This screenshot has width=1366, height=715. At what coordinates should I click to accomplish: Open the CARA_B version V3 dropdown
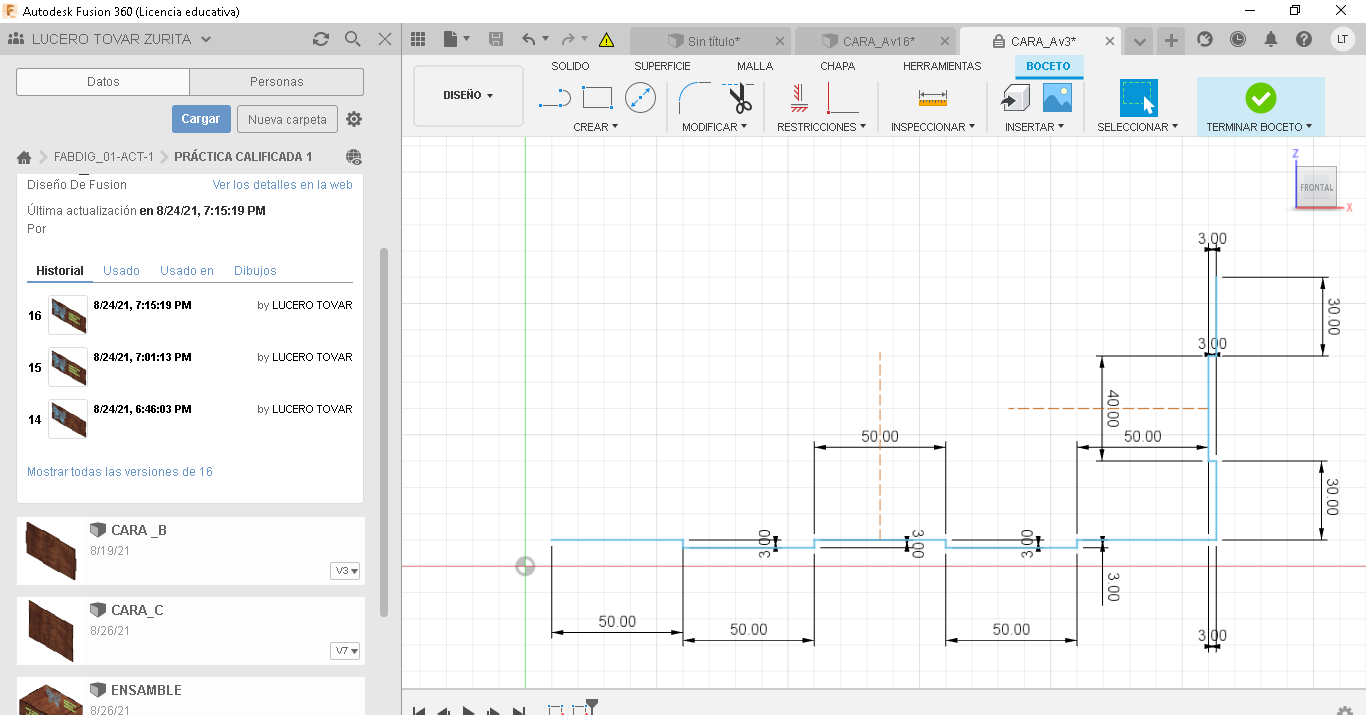point(346,570)
